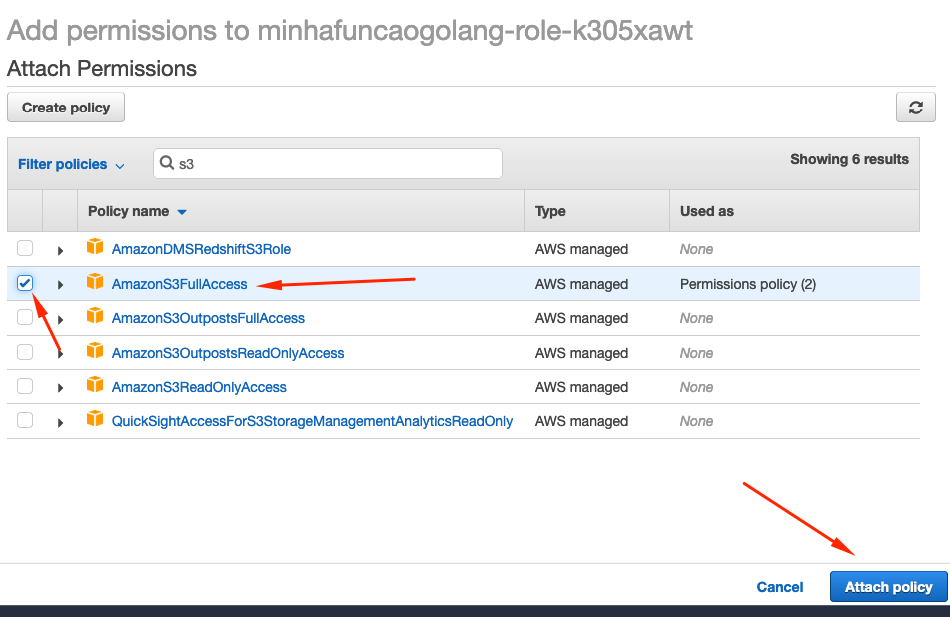Check the AmazonS3ReadOnlyAccess checkbox

coord(24,386)
